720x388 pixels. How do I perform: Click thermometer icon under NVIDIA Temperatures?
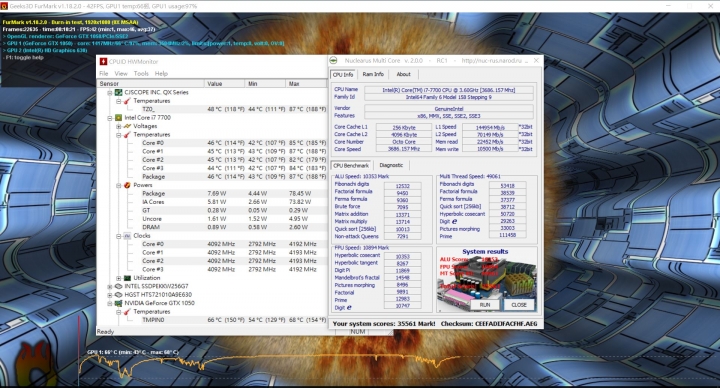[x=127, y=311]
